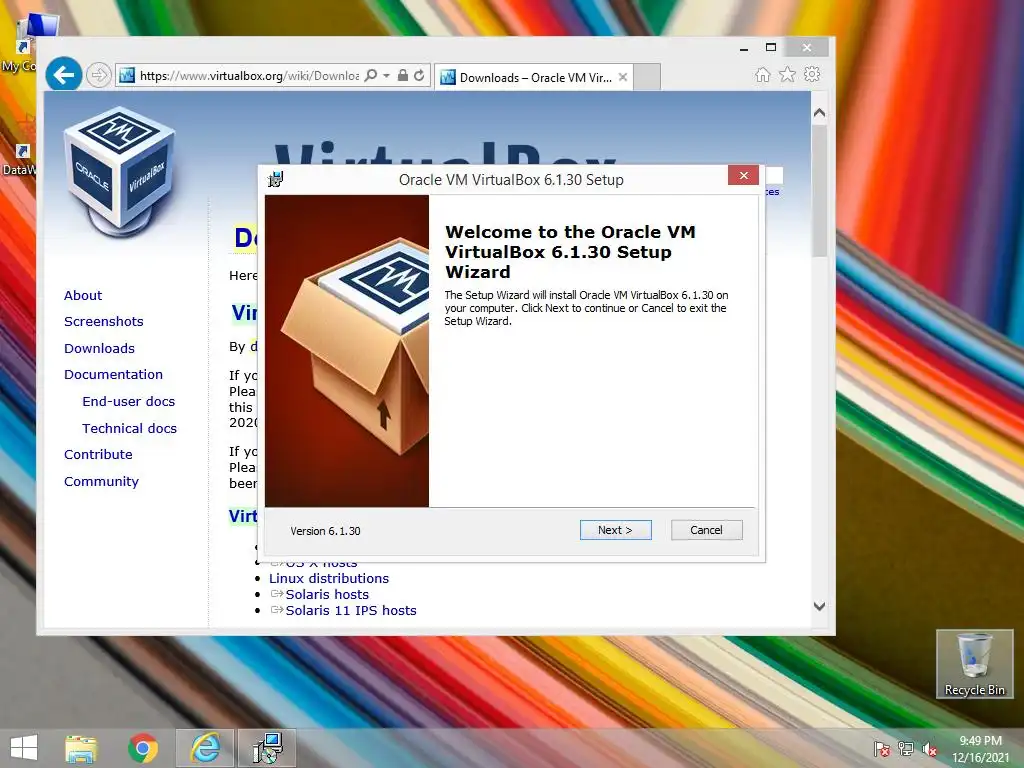1024x768 pixels.
Task: Go back with browser back arrow
Action: pos(64,76)
